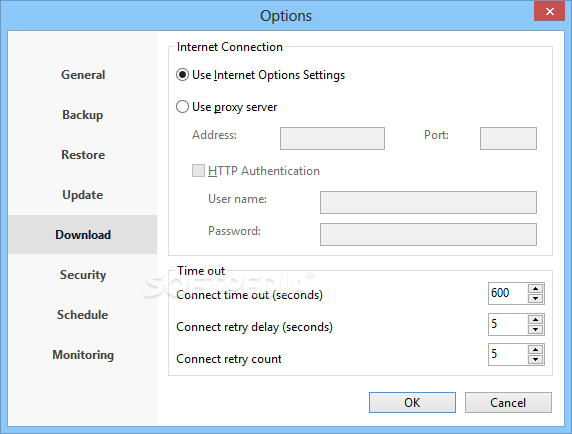The image size is (572, 434).
Task: Click the Cancel button
Action: tap(508, 403)
